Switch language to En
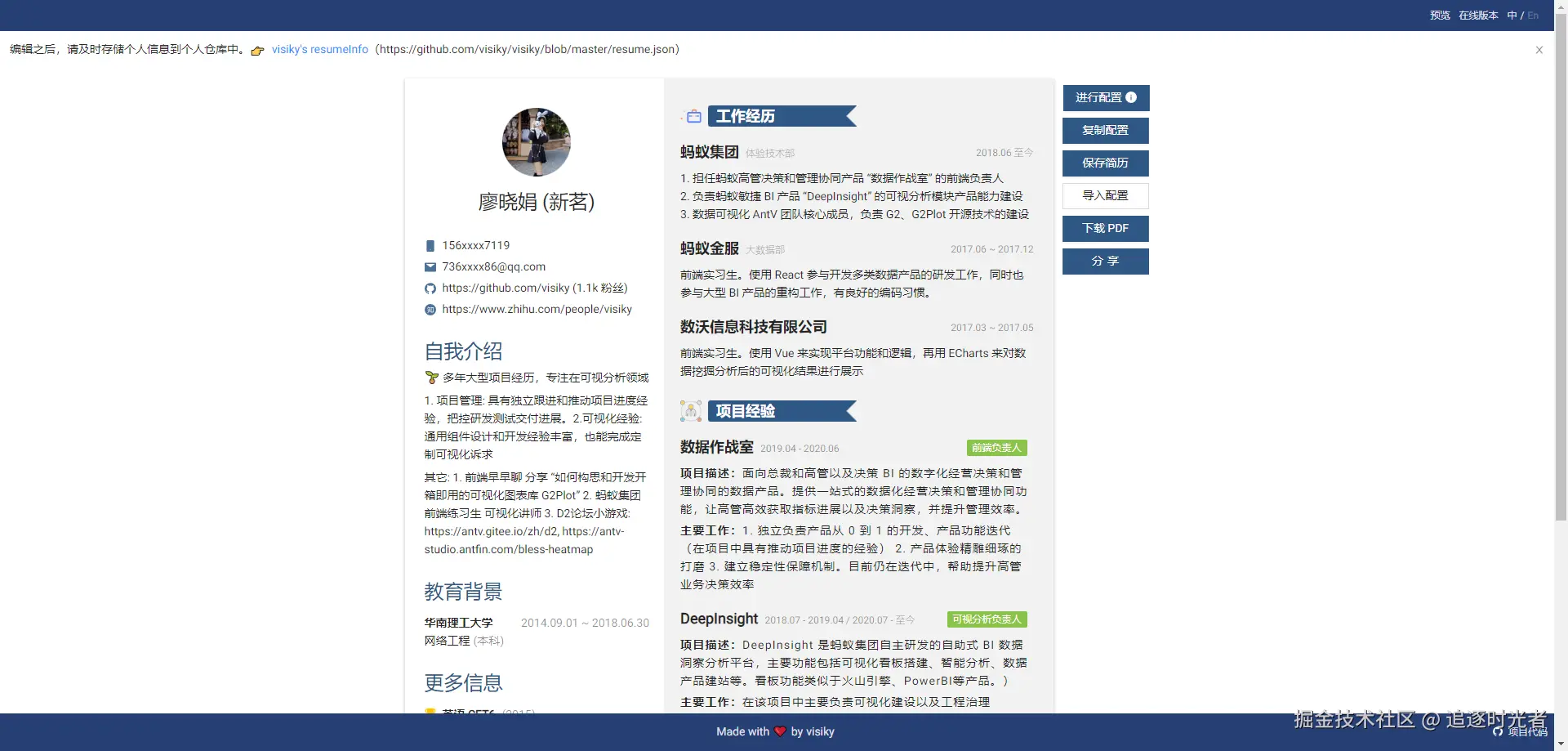This screenshot has height=751, width=1568. coord(1533,16)
